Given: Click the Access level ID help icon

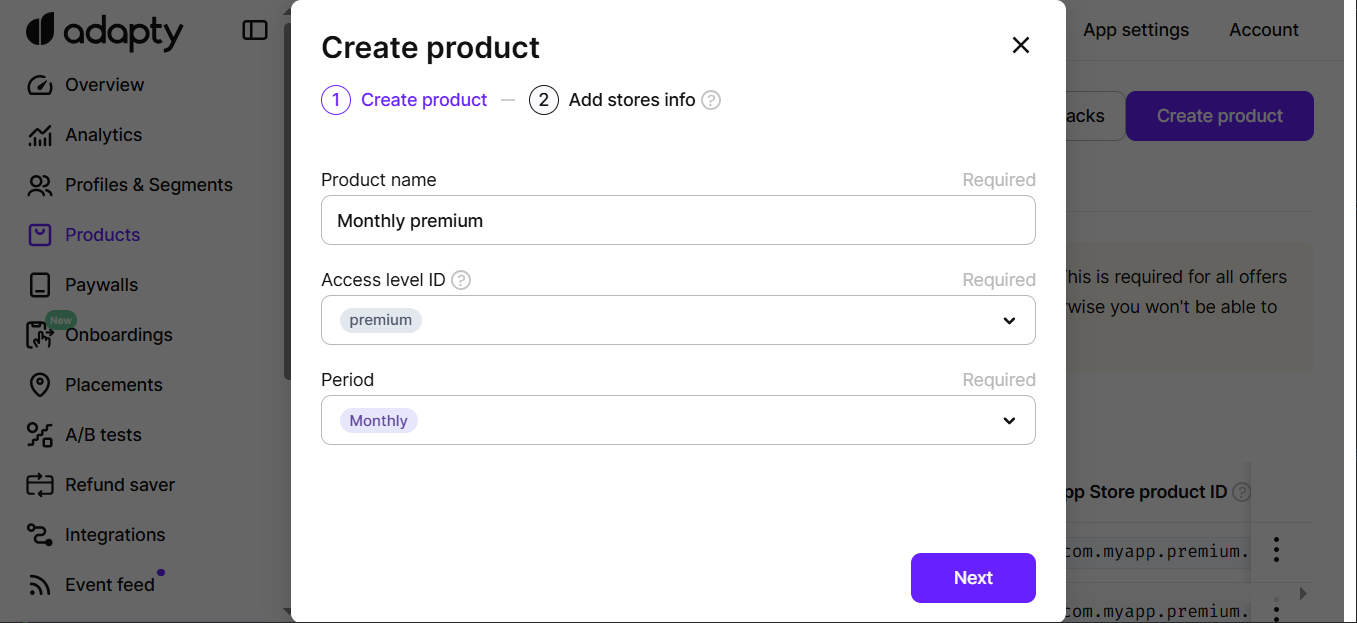Looking at the screenshot, I should point(461,280).
